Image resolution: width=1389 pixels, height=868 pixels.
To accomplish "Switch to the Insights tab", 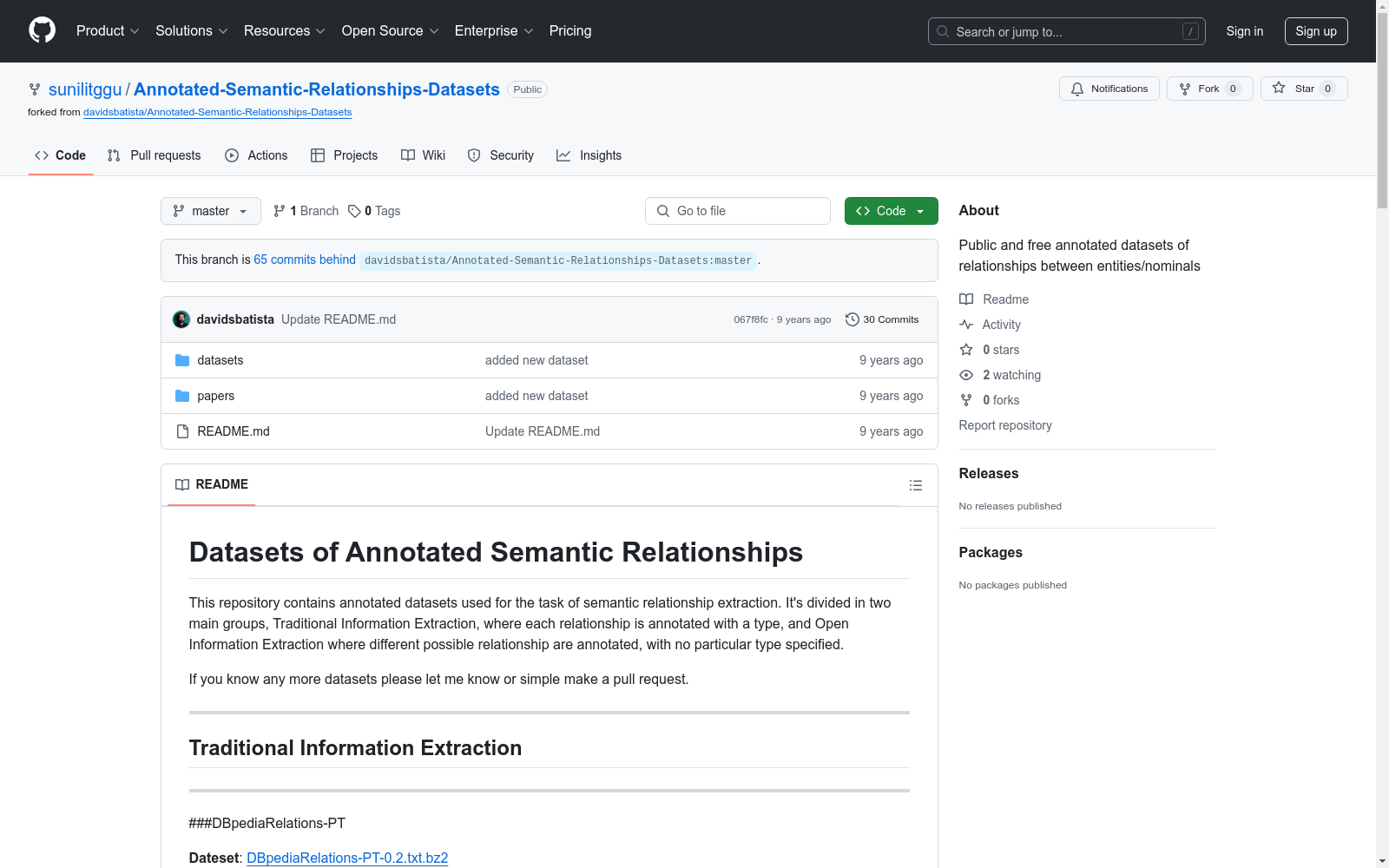I will click(589, 155).
